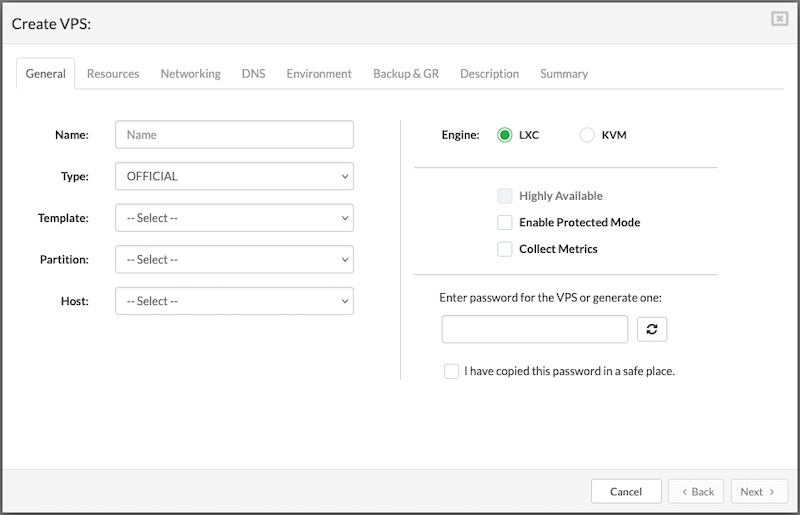Expand the Template select dropdown
This screenshot has width=800, height=515.
click(x=234, y=217)
